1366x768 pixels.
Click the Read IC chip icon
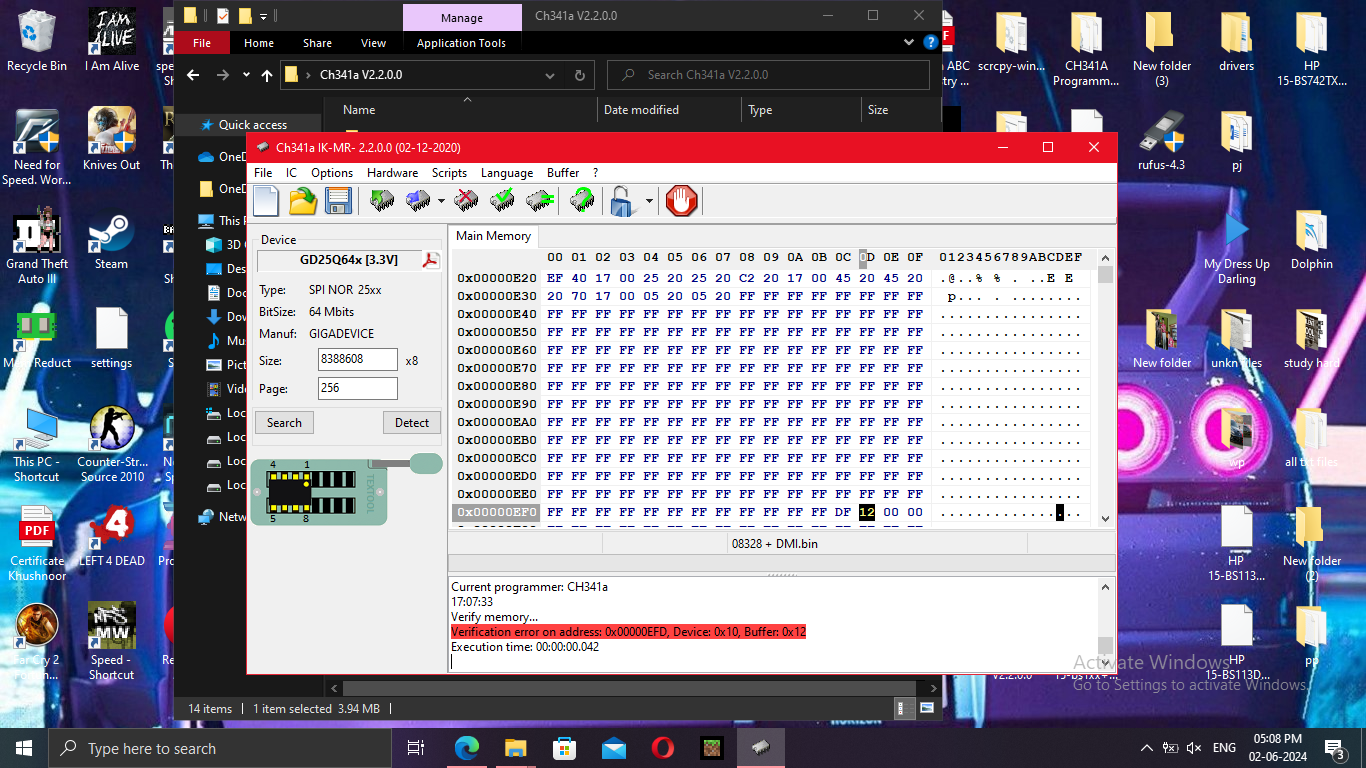[x=382, y=201]
